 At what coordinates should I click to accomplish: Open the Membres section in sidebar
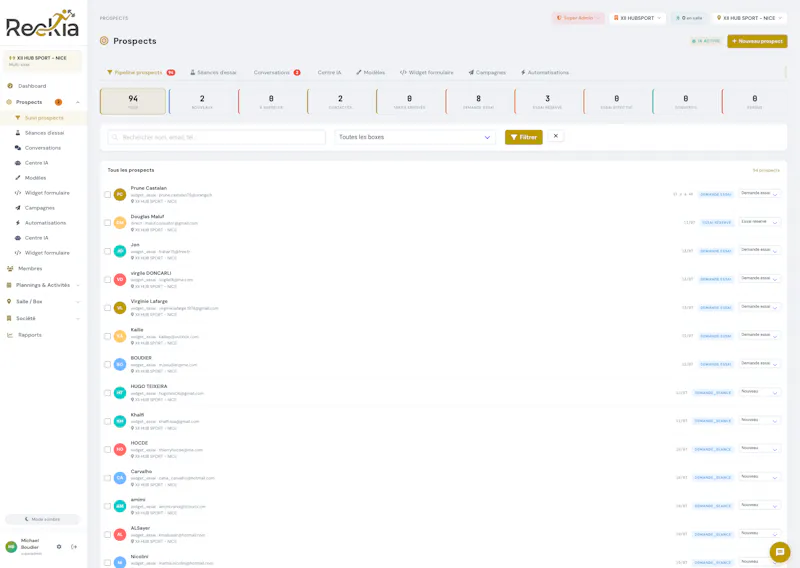pyautogui.click(x=30, y=268)
